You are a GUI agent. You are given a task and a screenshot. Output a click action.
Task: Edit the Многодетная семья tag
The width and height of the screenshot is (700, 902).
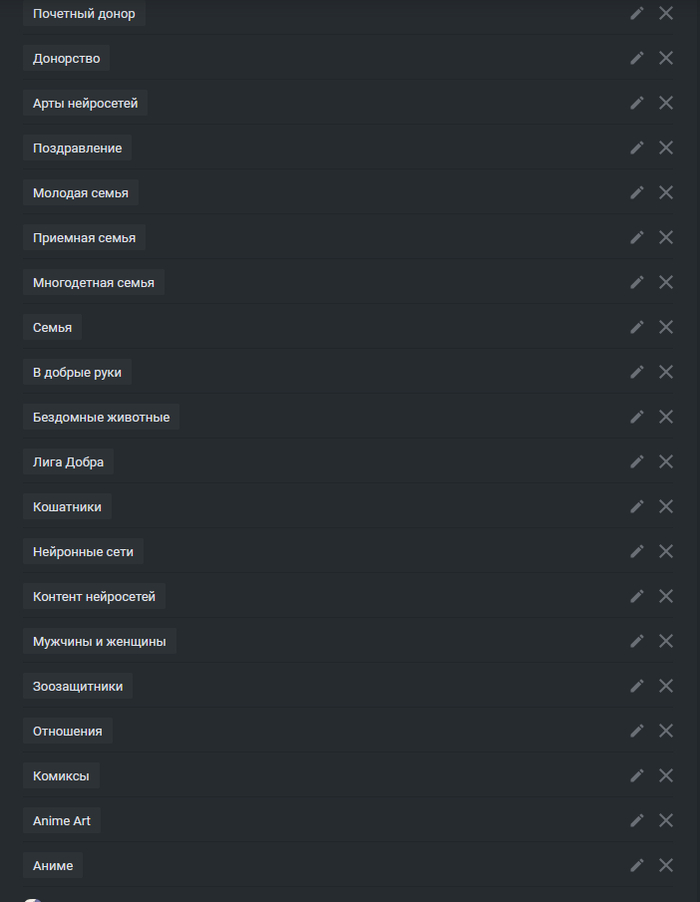[637, 282]
